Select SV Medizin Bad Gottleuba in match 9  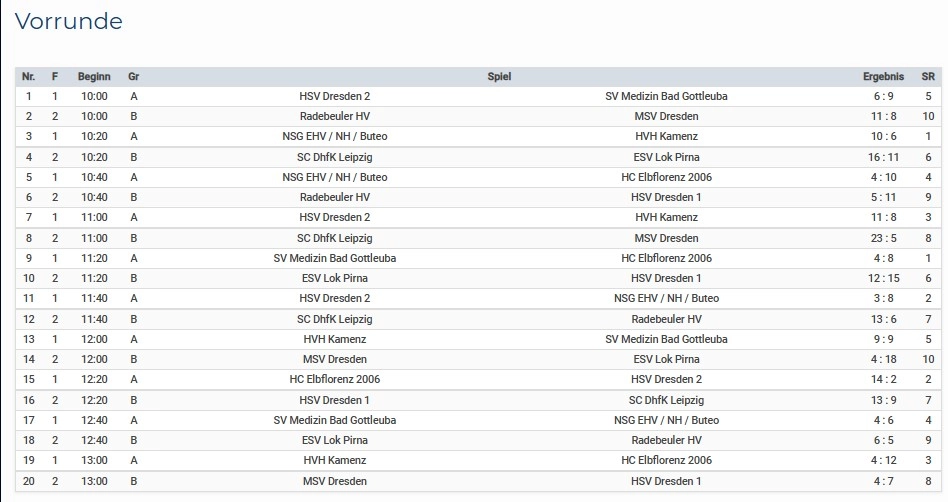coord(334,258)
